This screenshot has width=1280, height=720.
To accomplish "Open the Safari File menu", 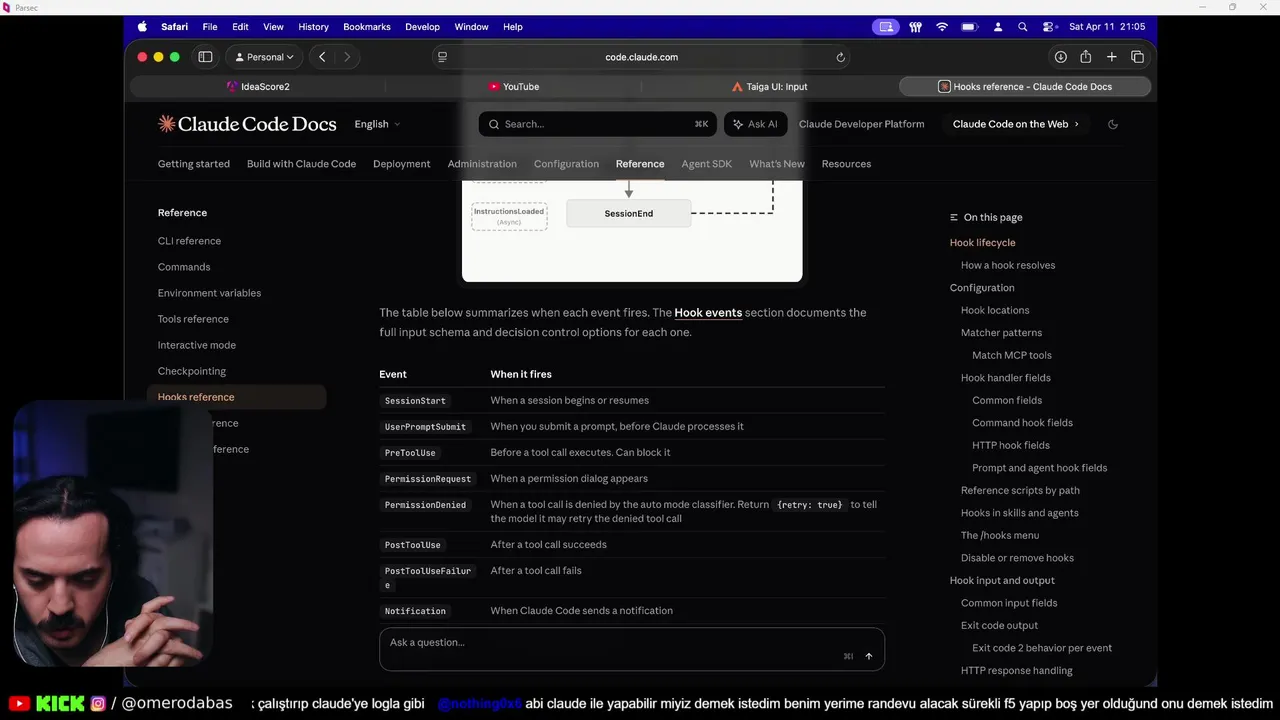I will (210, 27).
